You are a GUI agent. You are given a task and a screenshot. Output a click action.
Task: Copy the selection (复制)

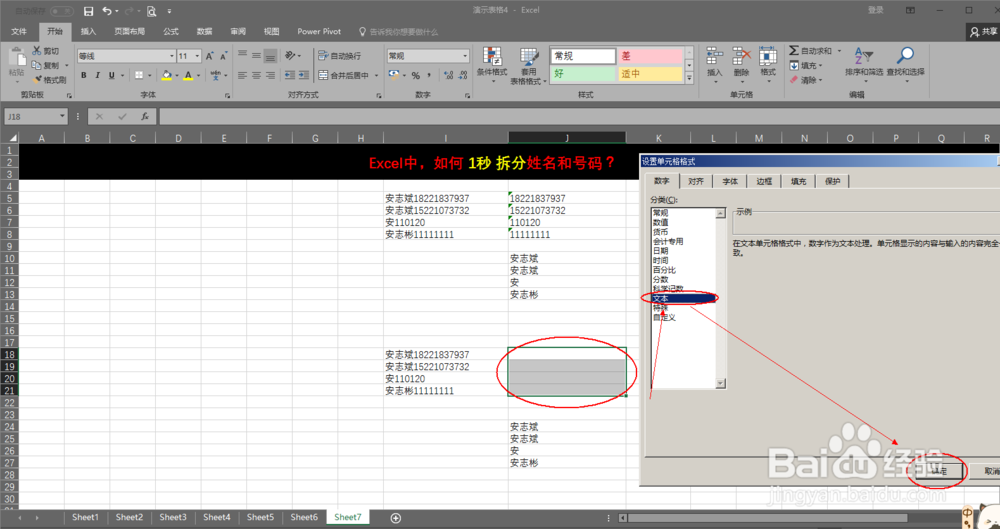(46, 65)
